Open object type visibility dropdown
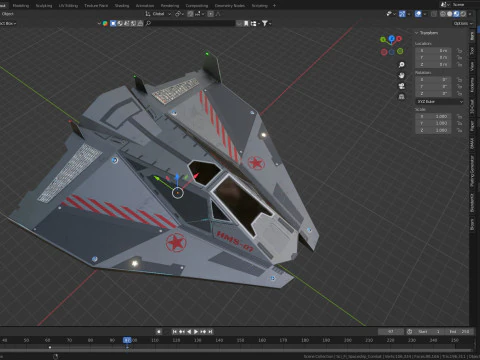This screenshot has width=480, height=360. [391, 14]
